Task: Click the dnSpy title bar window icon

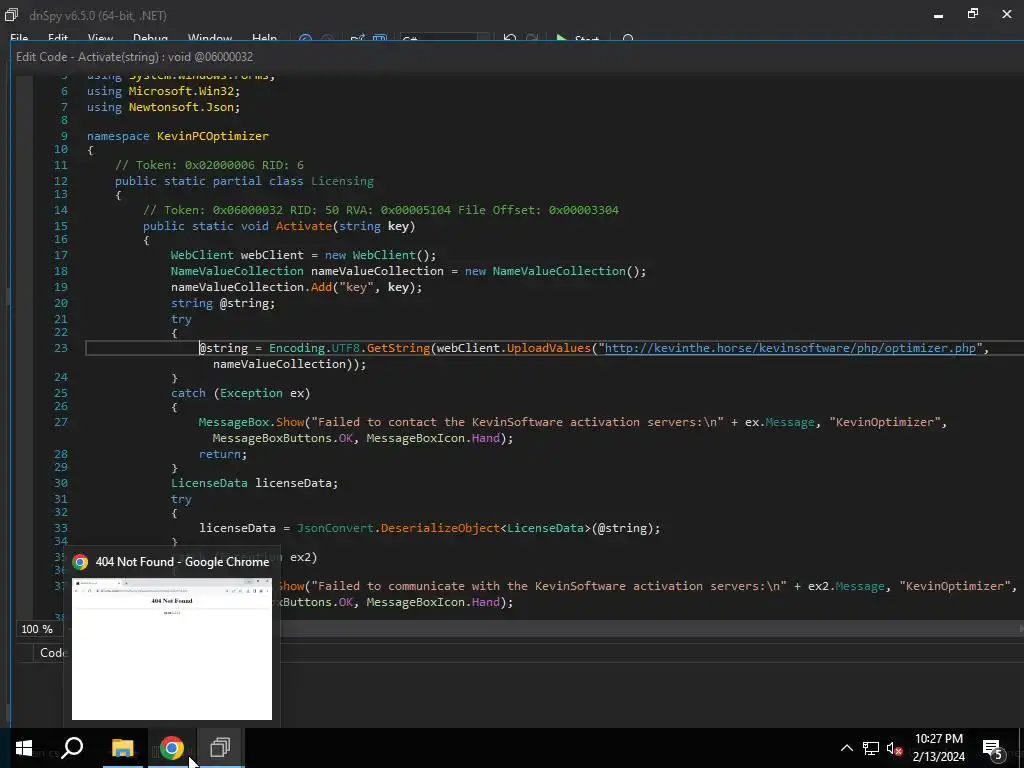Action: [11, 14]
